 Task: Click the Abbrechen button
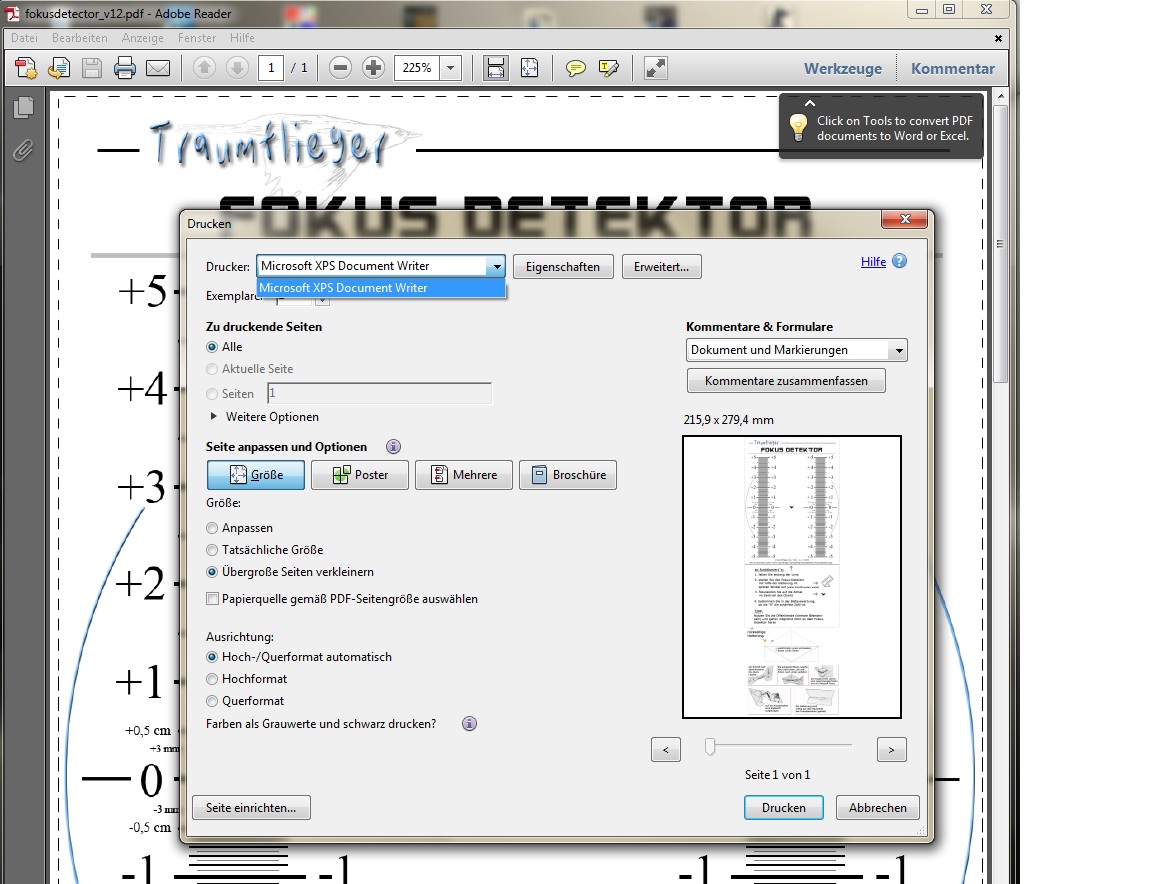[878, 808]
